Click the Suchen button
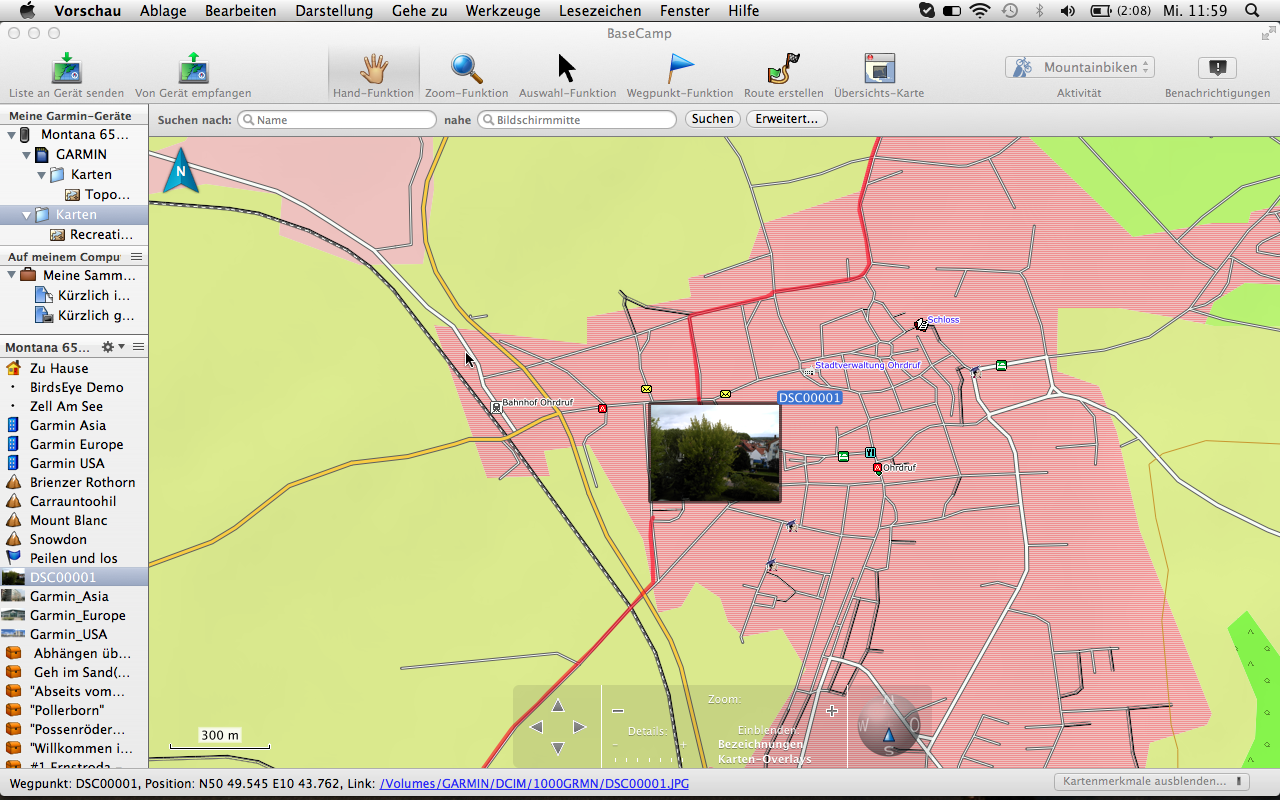Screen dimensions: 1280x800 [x=712, y=119]
